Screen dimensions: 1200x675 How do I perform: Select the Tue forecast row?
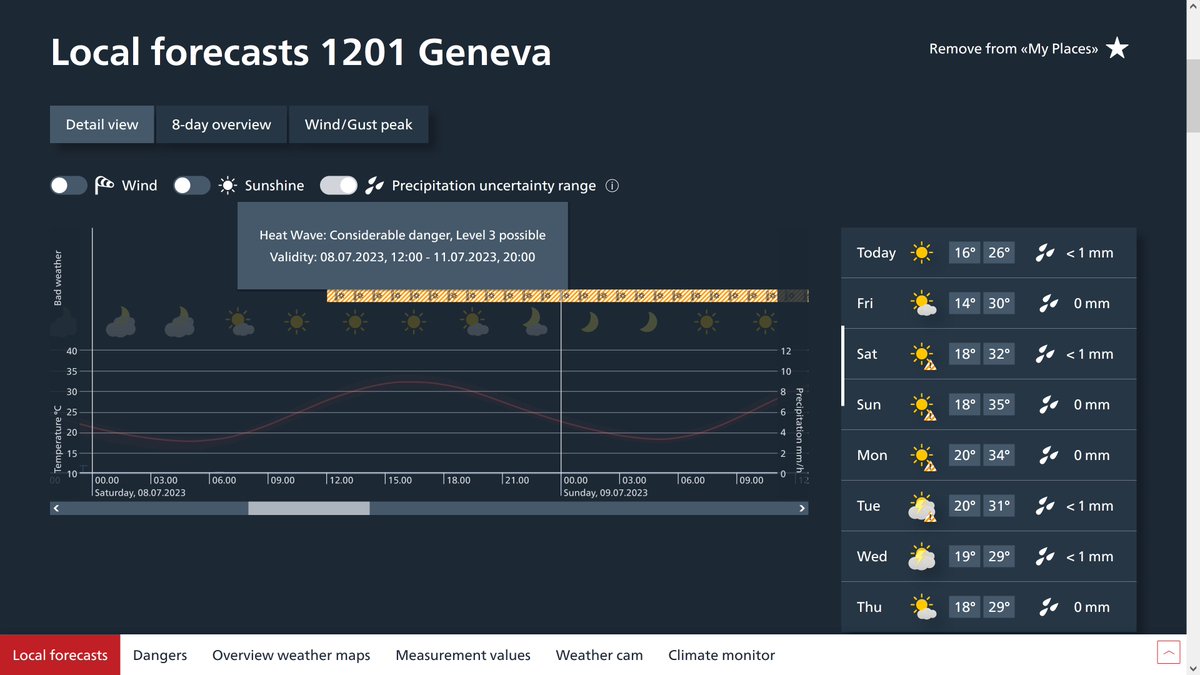[x=989, y=506]
